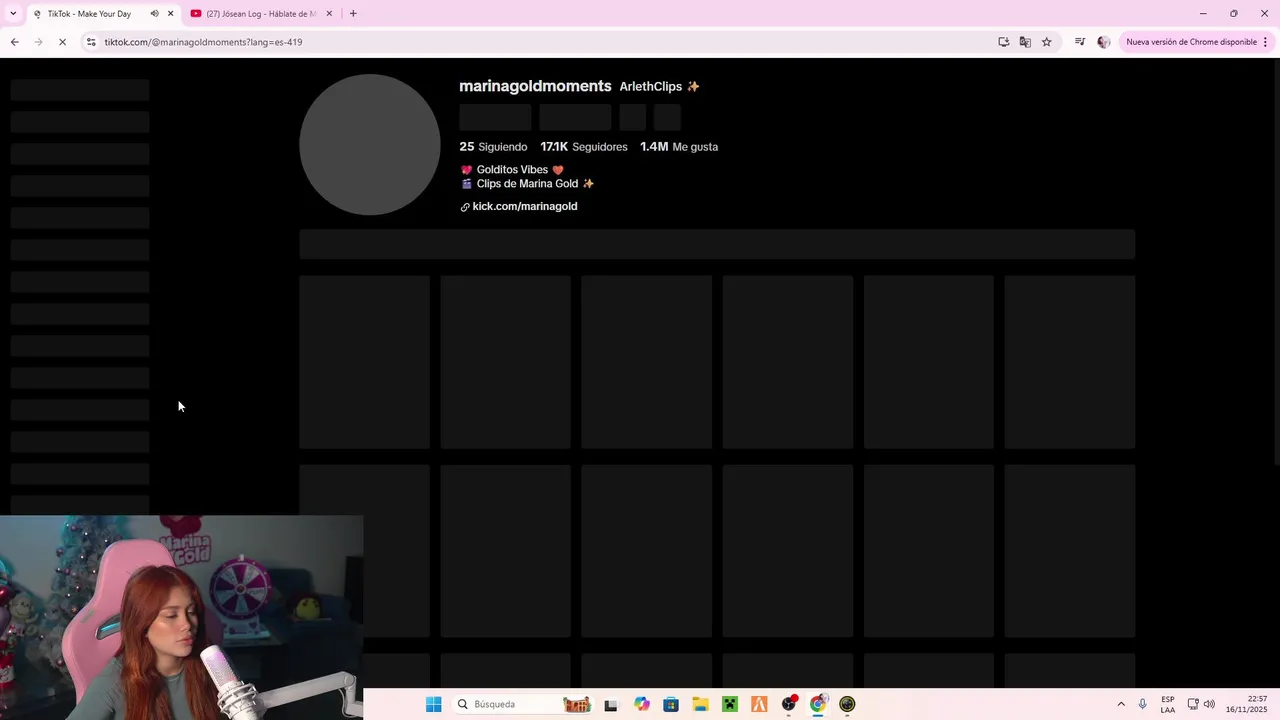Switch the ESP LAA input language
1280x720 pixels.
(x=1168, y=704)
